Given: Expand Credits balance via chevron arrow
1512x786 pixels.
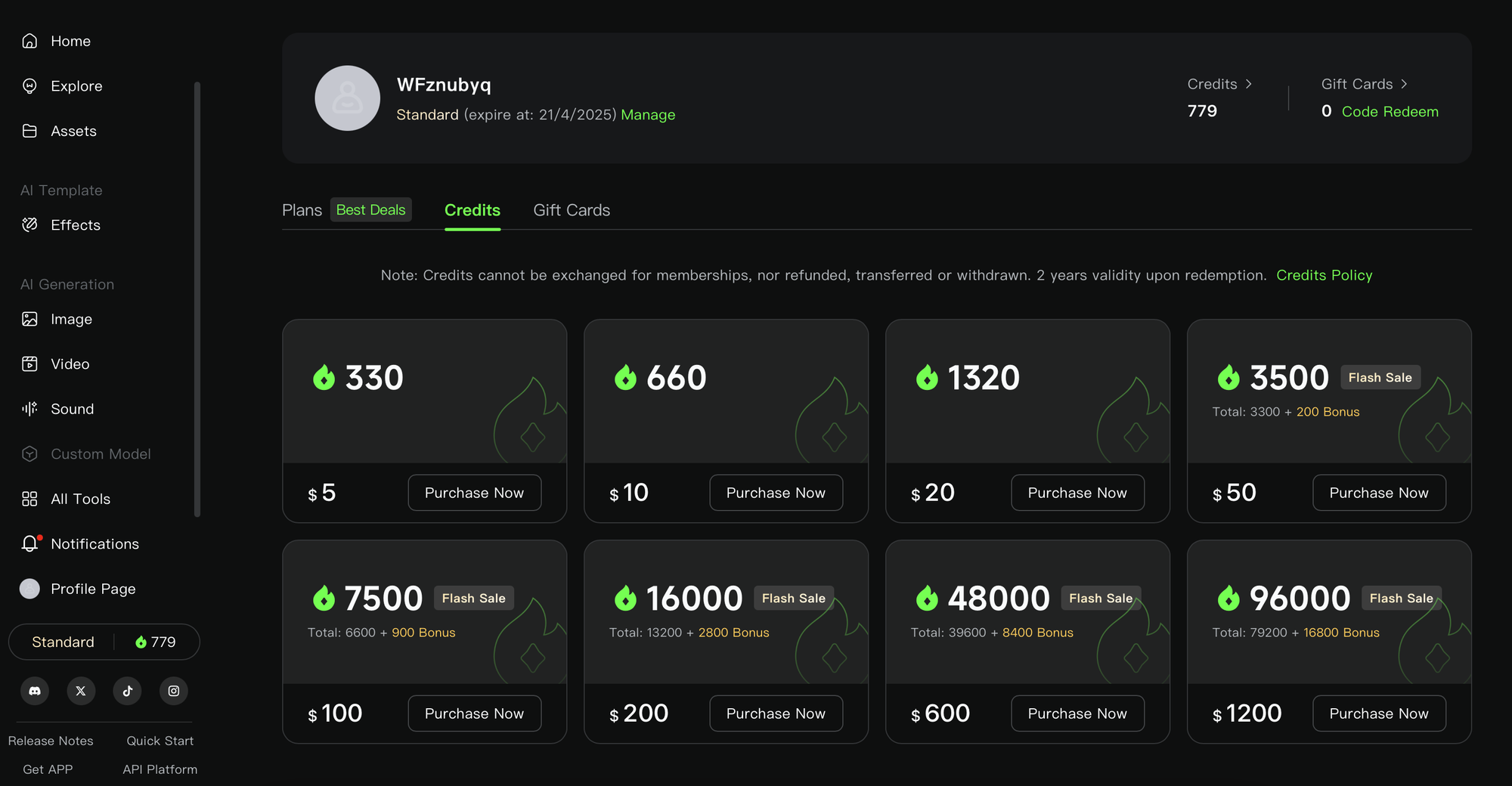Looking at the screenshot, I should (1249, 84).
